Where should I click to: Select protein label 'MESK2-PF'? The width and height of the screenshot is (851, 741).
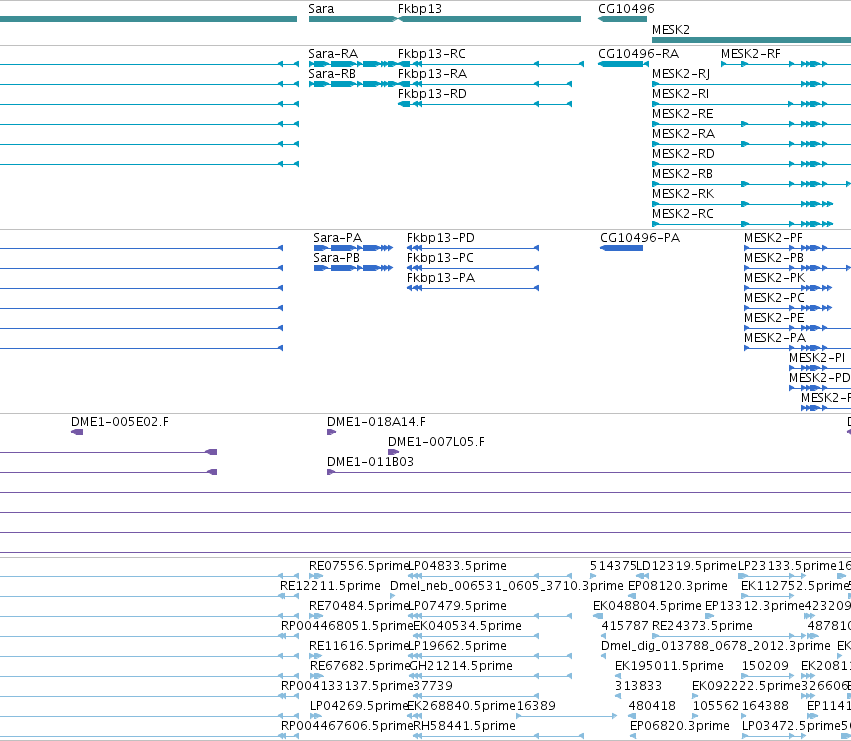(773, 238)
